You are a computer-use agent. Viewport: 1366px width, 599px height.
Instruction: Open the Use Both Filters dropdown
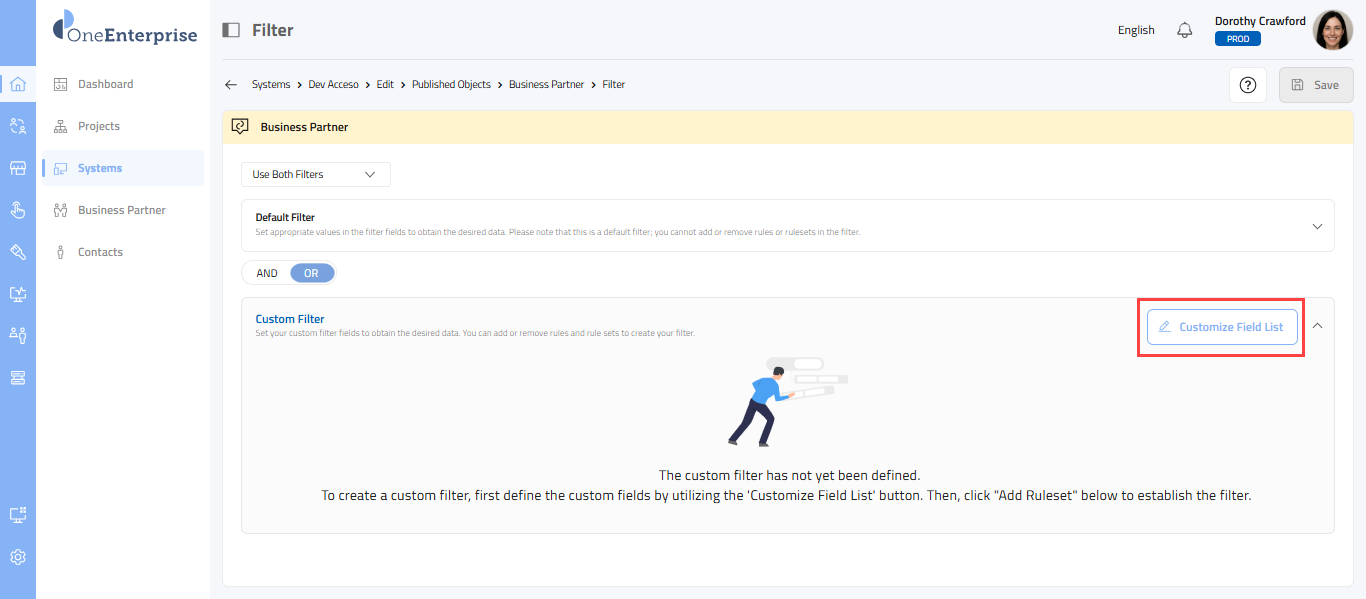315,174
